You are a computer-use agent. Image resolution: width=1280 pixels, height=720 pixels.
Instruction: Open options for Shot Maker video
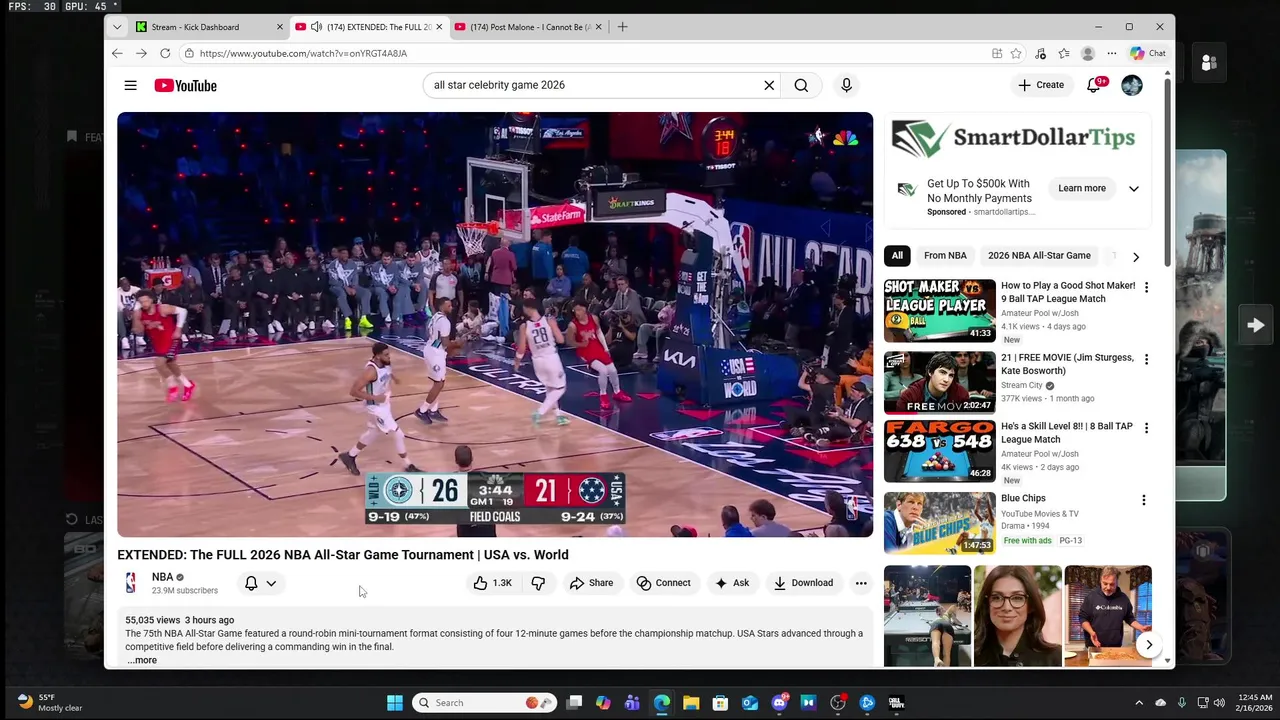(1146, 287)
